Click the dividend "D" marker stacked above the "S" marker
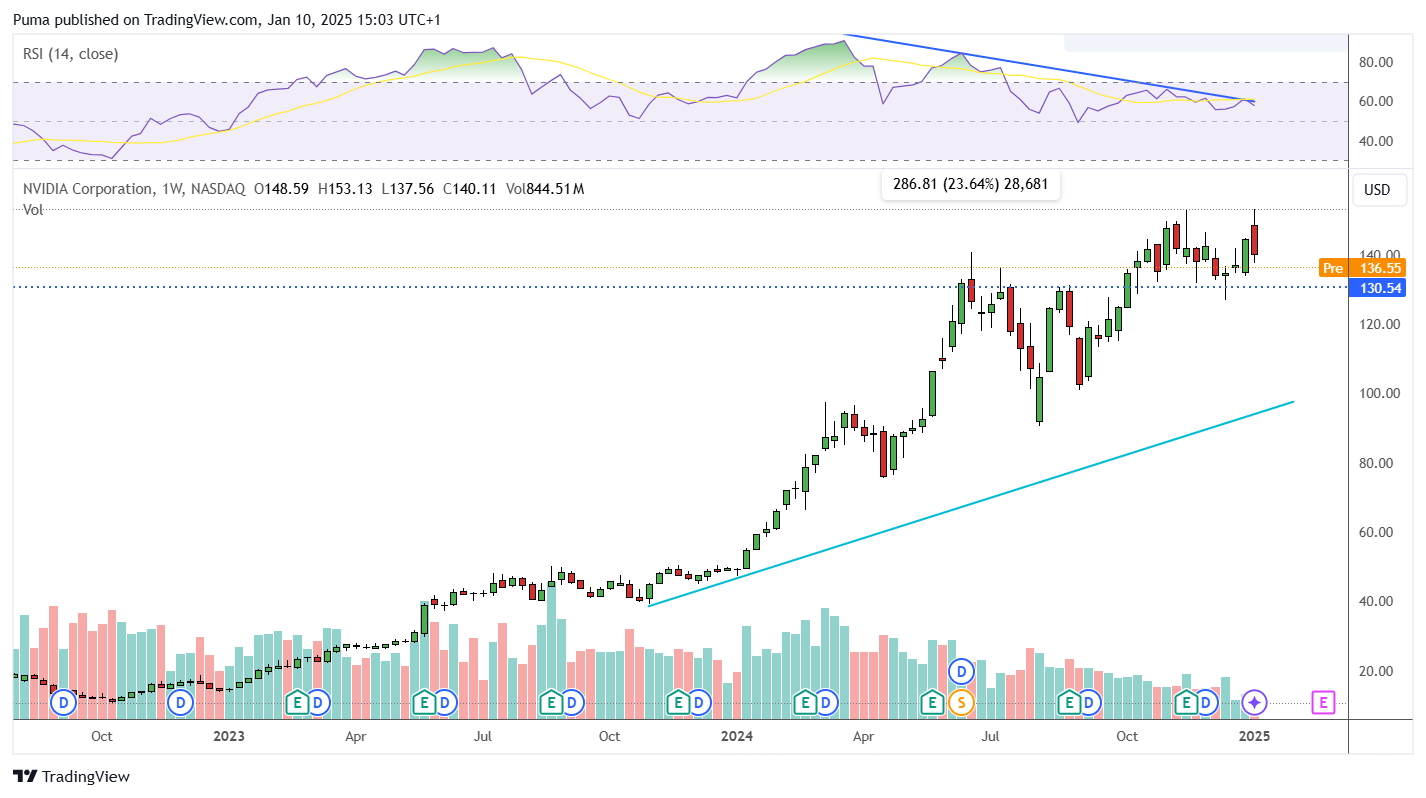 coord(961,670)
